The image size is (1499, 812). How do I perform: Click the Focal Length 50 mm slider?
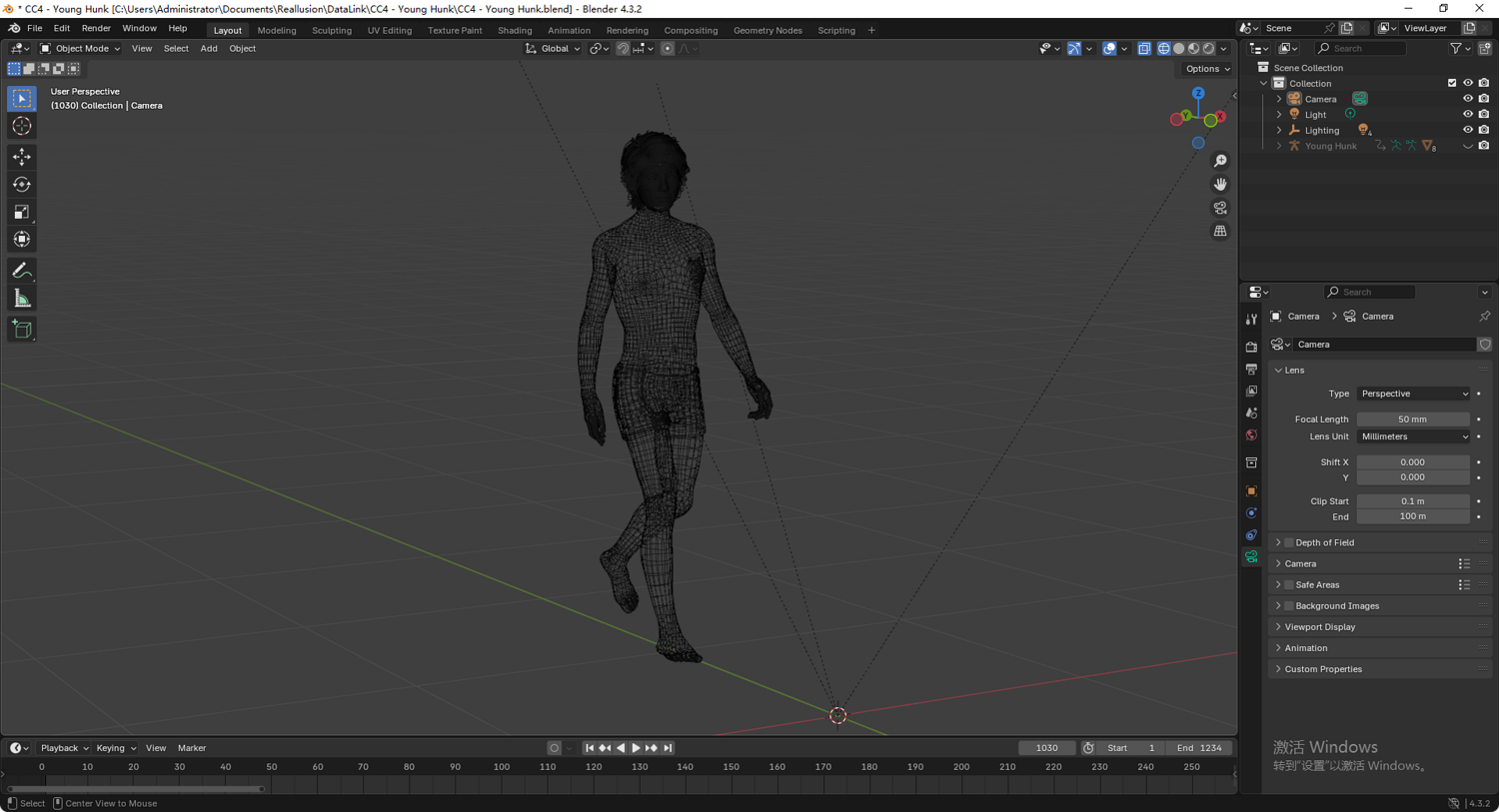(1413, 419)
